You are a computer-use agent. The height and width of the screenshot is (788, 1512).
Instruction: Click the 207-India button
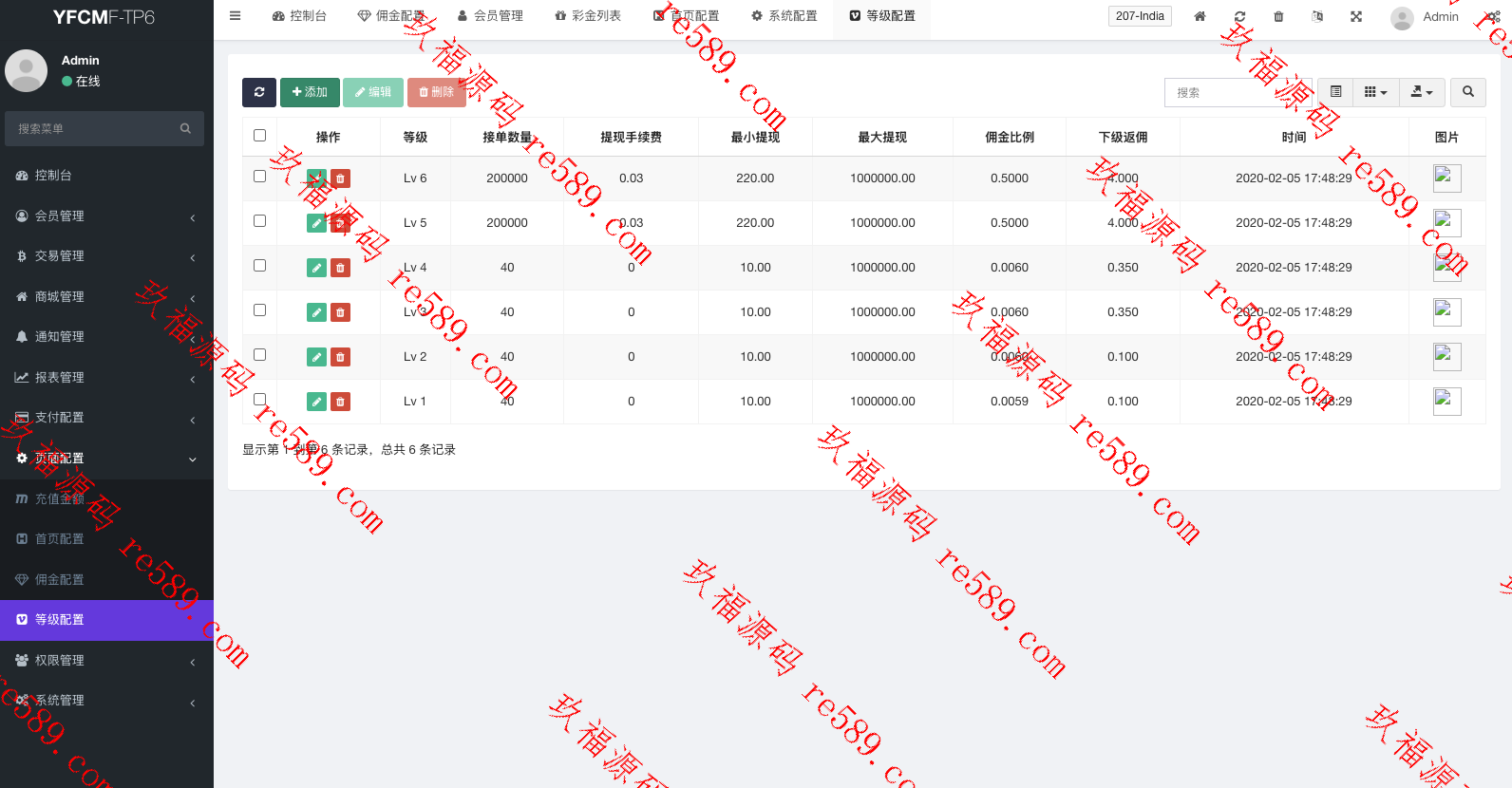click(x=1140, y=16)
